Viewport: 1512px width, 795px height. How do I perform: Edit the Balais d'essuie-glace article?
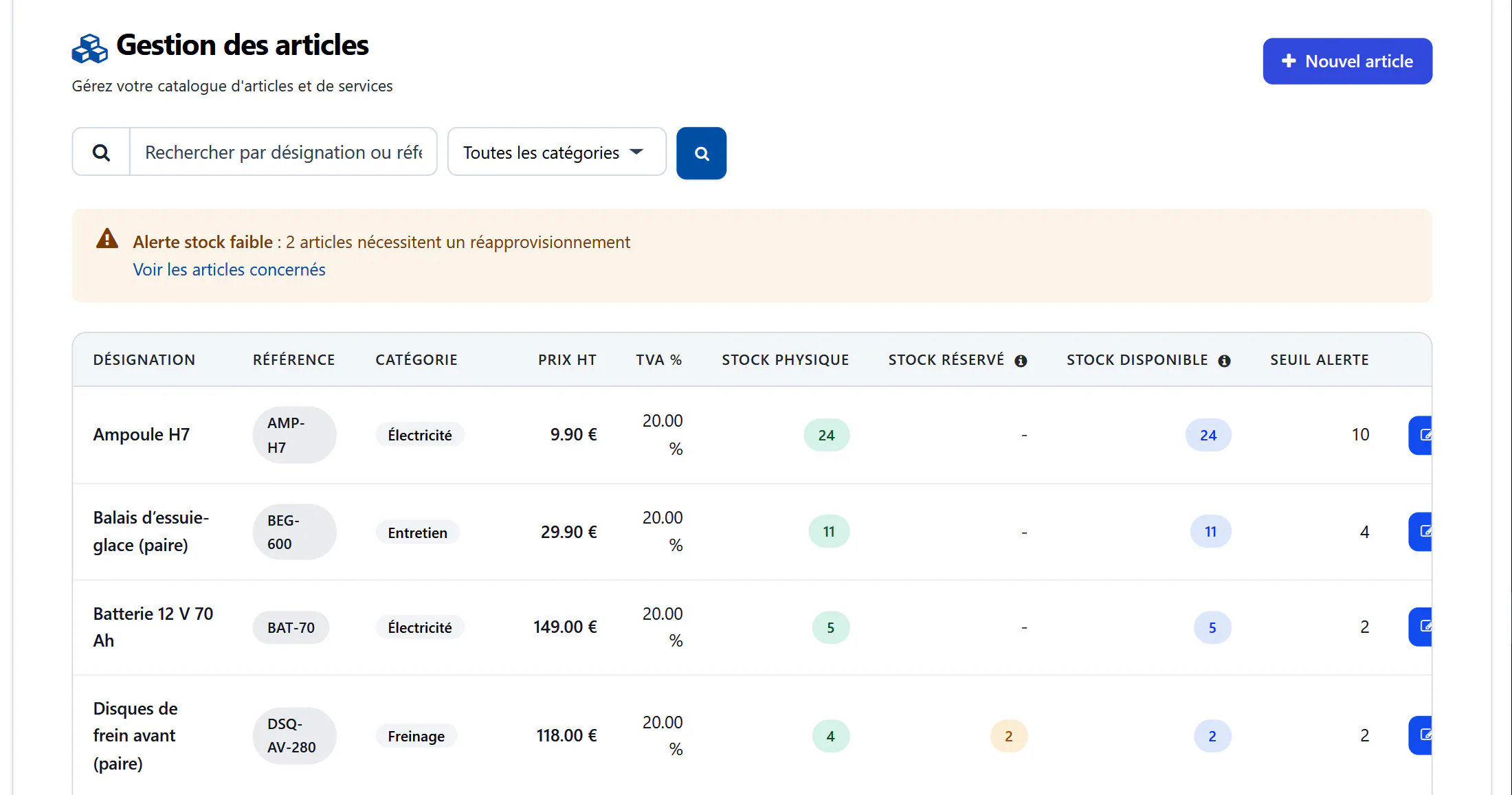click(1421, 531)
